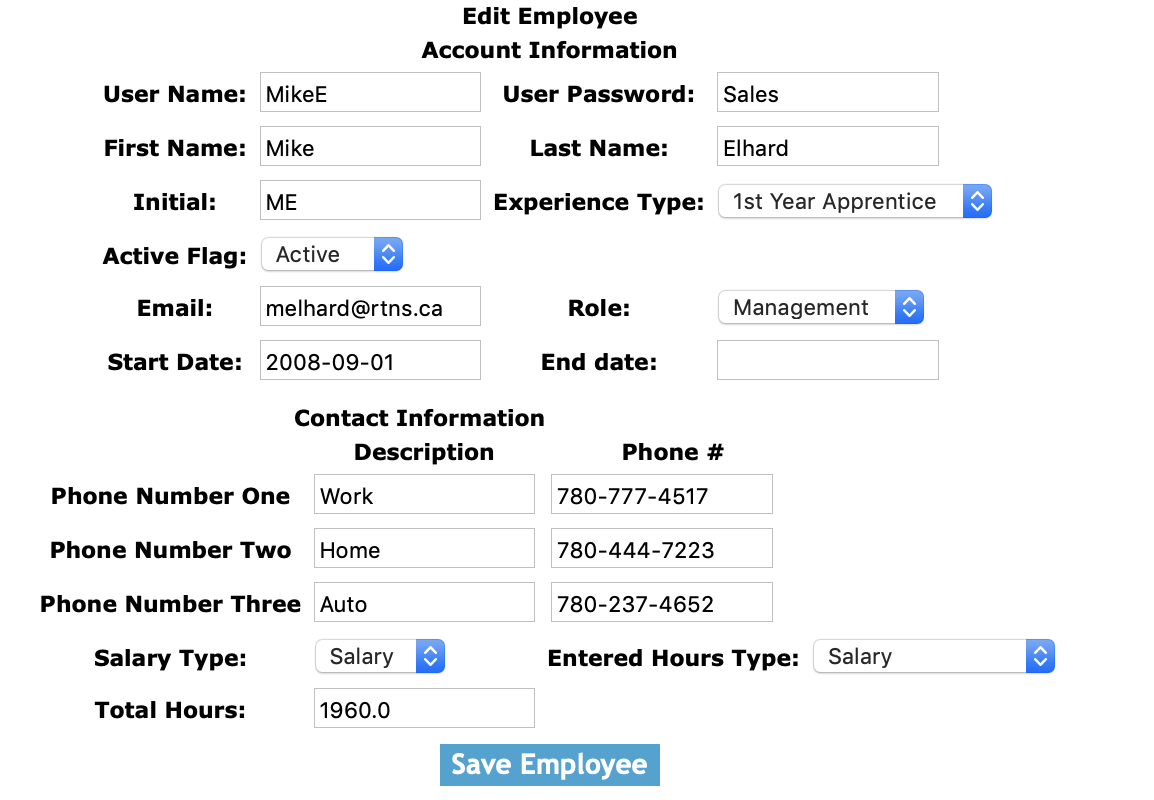Click the Initial text field

coord(370,201)
